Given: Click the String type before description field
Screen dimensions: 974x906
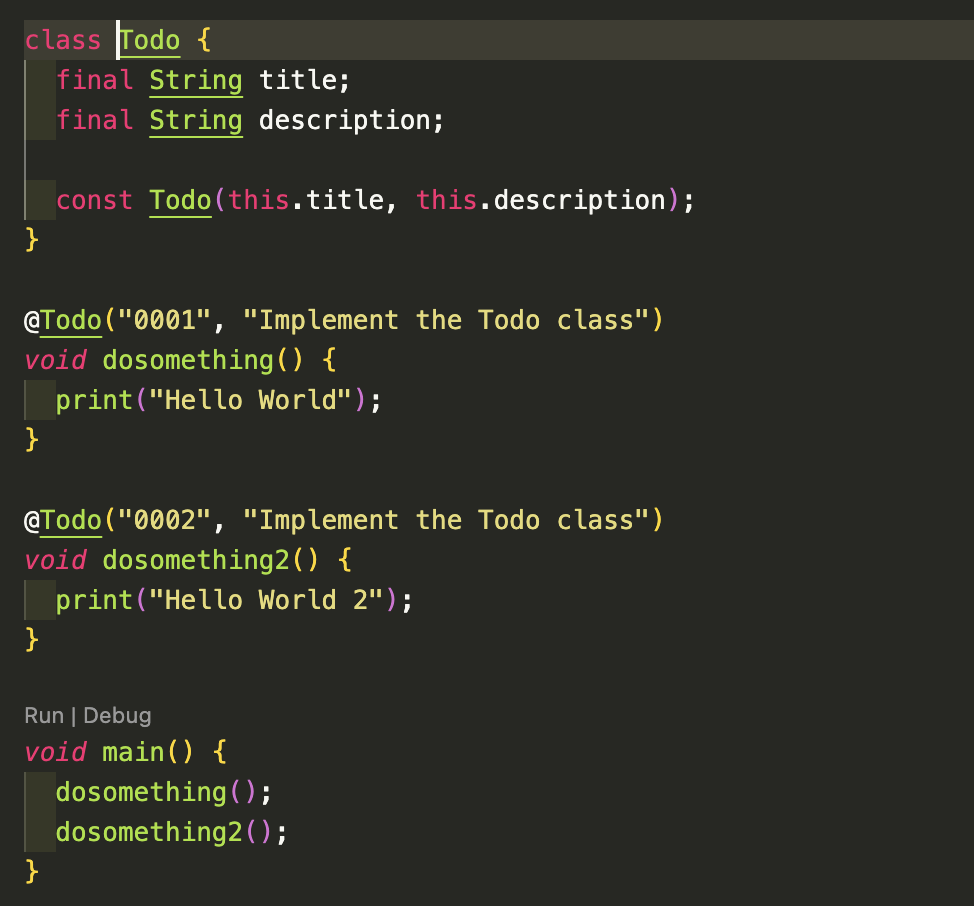Looking at the screenshot, I should 196,120.
